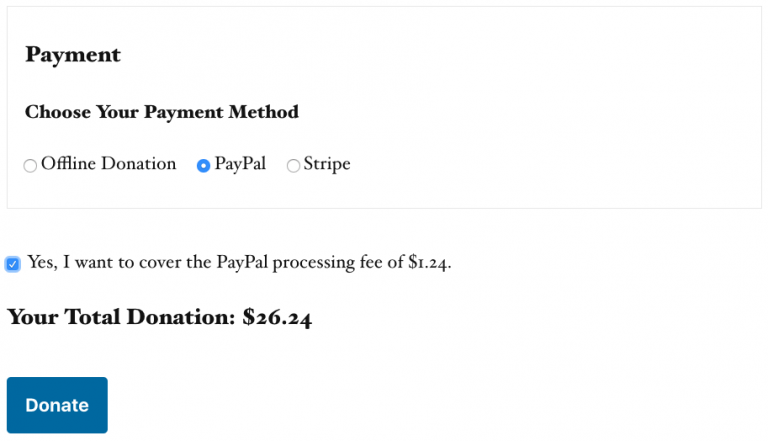Click the "Payment" section heading
This screenshot has height=441, width=768.
click(x=73, y=55)
